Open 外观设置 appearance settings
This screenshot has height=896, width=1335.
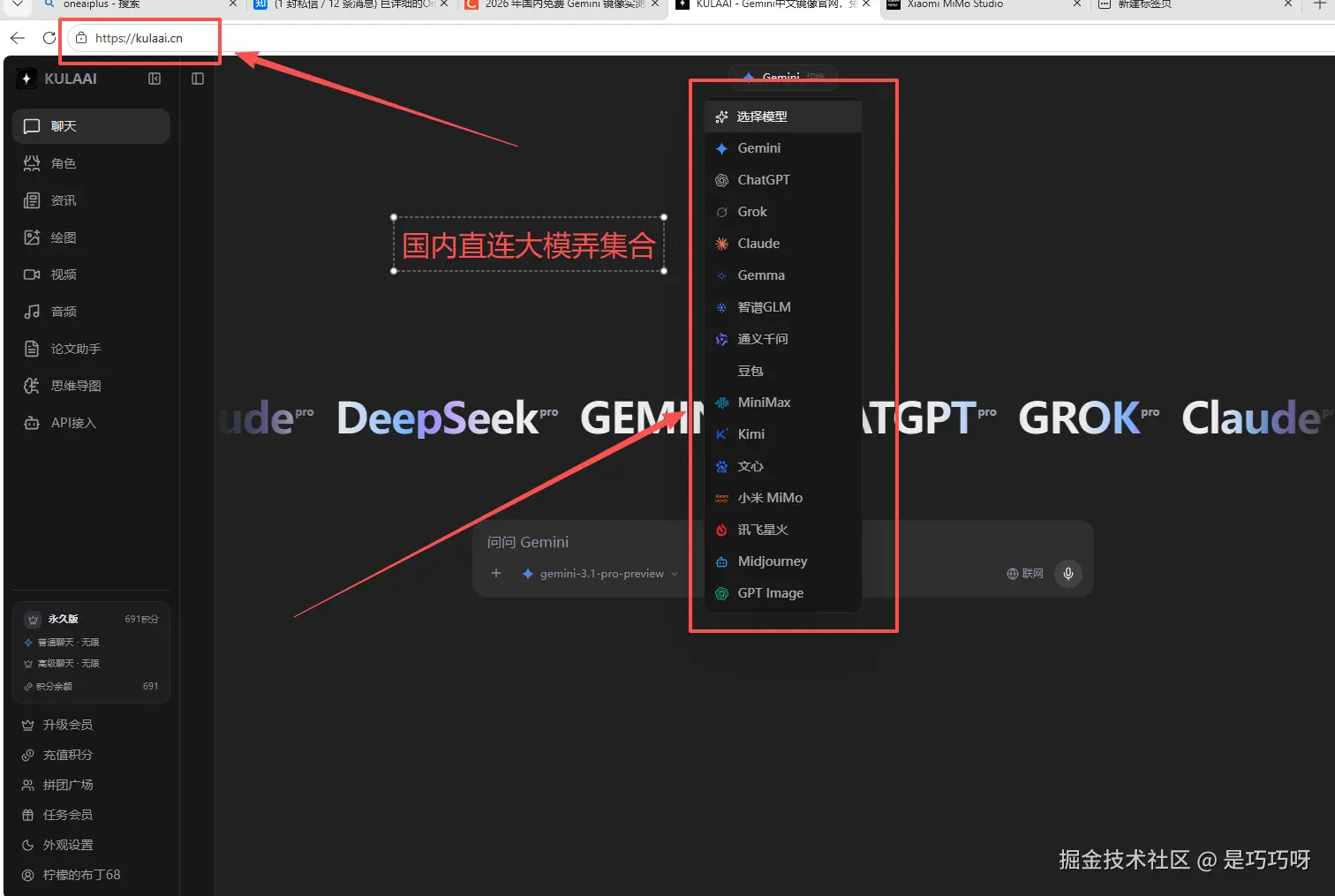click(69, 844)
